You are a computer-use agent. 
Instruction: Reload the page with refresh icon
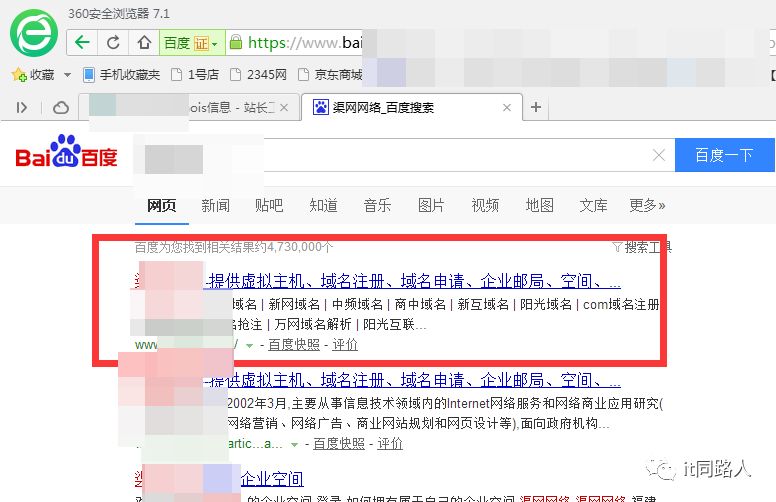point(114,42)
